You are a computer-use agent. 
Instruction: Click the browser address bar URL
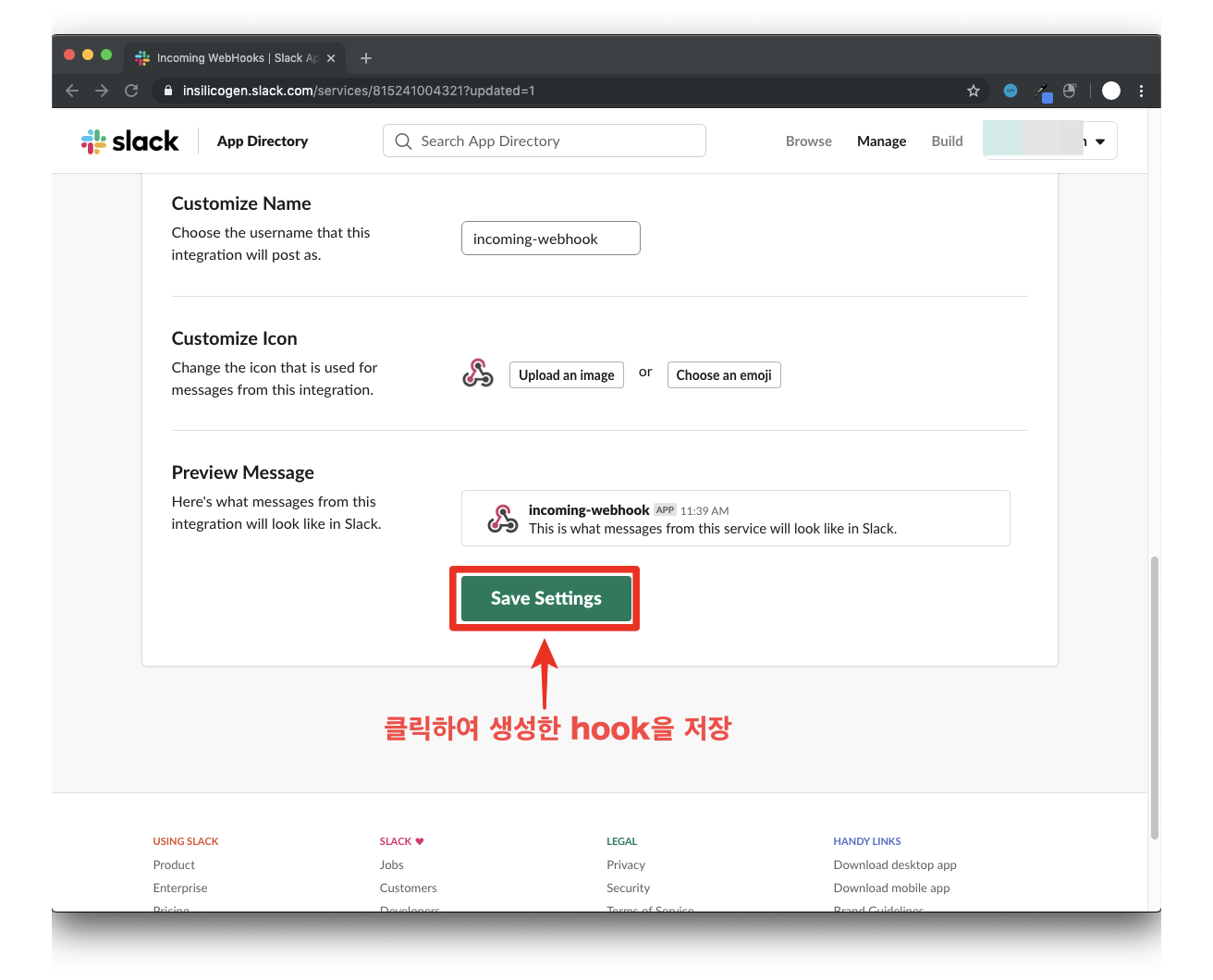coord(359,91)
